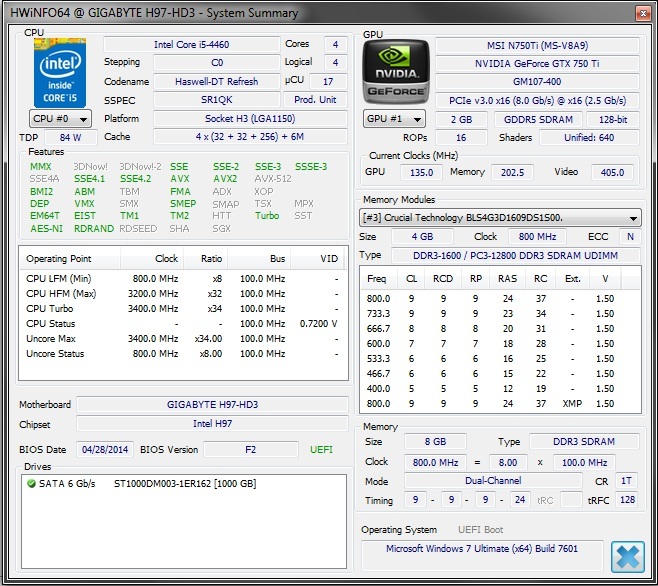This screenshot has width=658, height=586.
Task: Click the RAS column header
Action: tap(507, 279)
